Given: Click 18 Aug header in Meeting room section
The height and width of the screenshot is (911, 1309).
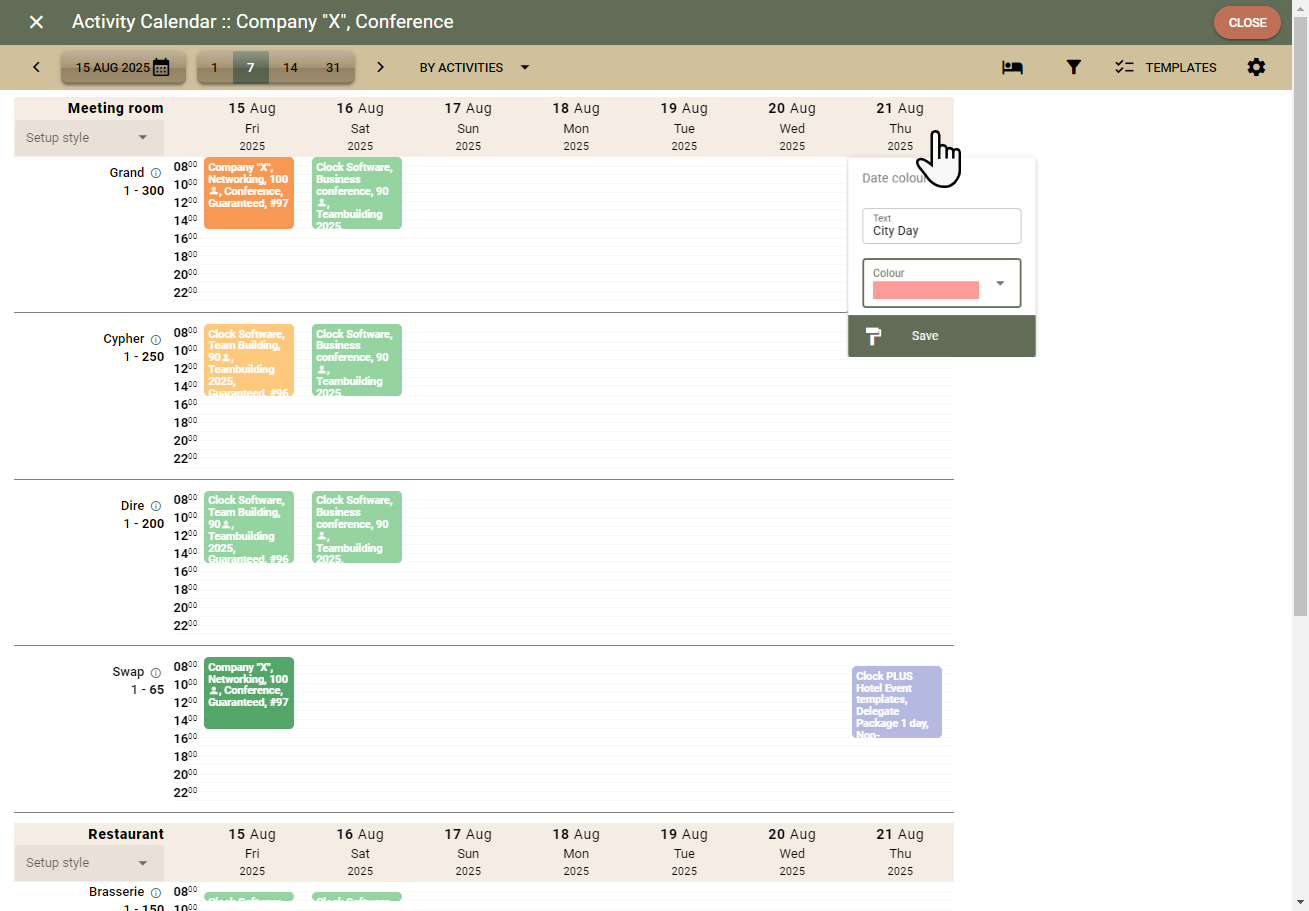Looking at the screenshot, I should [x=576, y=126].
